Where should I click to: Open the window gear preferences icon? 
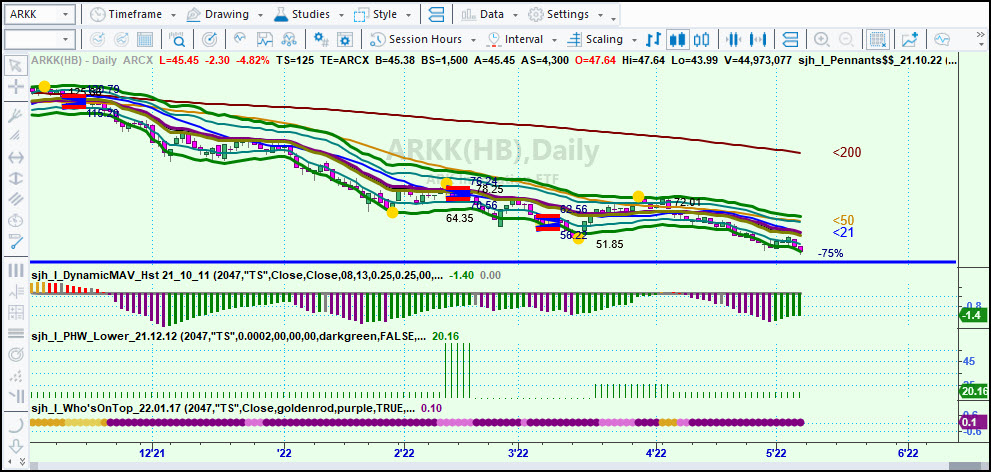coord(344,39)
